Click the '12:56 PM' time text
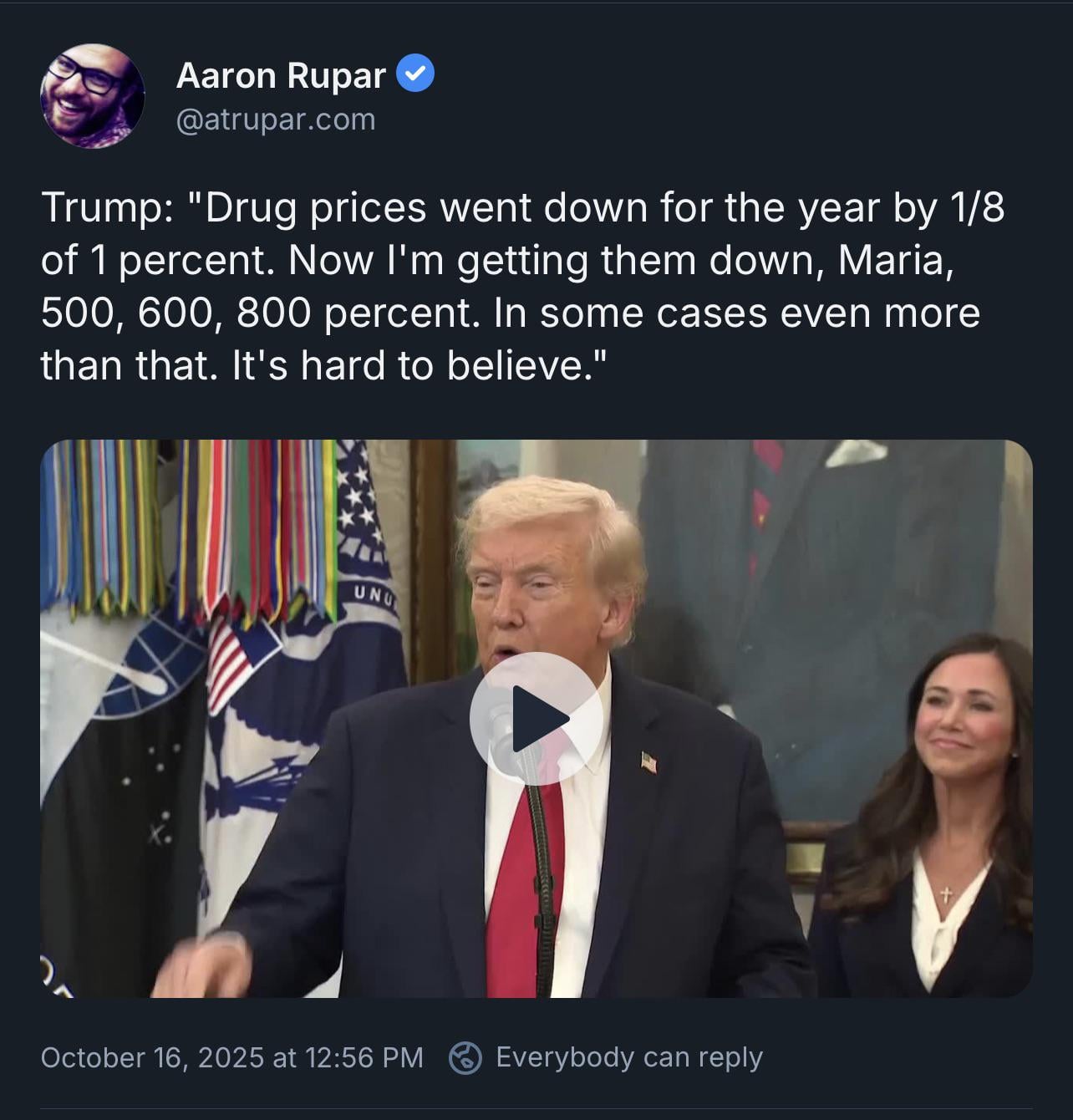Viewport: 1073px width, 1120px height. [x=364, y=1057]
